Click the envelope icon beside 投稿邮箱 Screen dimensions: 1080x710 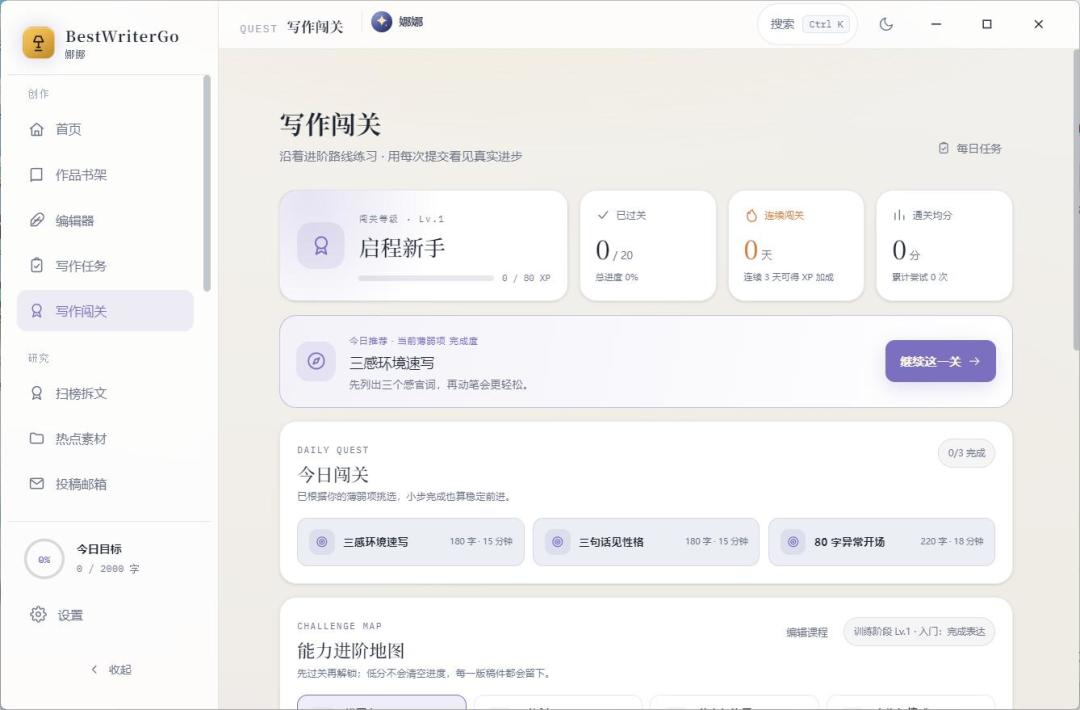(37, 484)
